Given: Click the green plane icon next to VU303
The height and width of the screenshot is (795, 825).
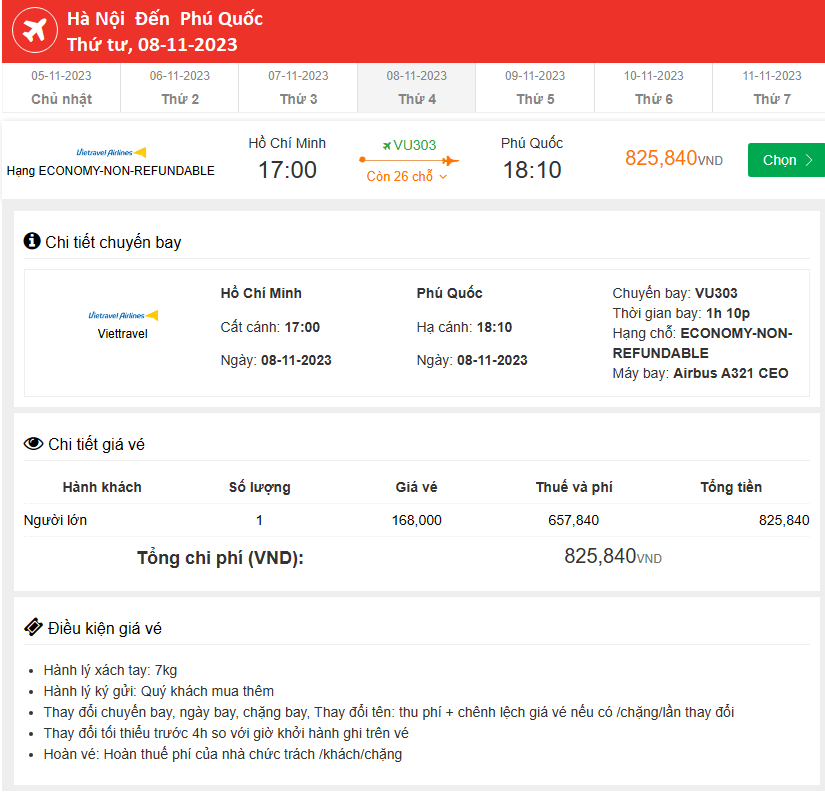Looking at the screenshot, I should [387, 145].
